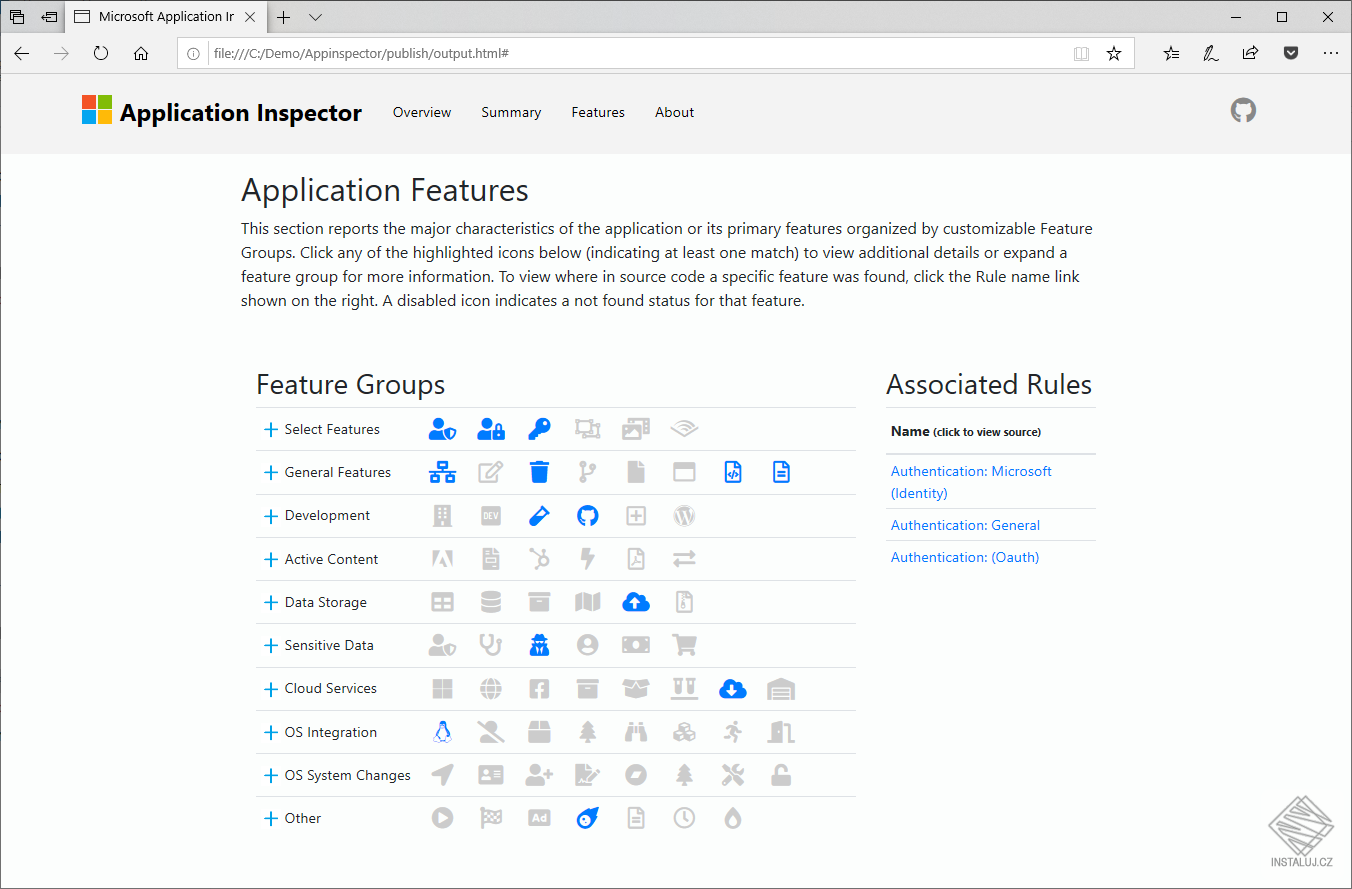This screenshot has width=1352, height=889.
Task: Open the Summary section
Action: pos(511,112)
